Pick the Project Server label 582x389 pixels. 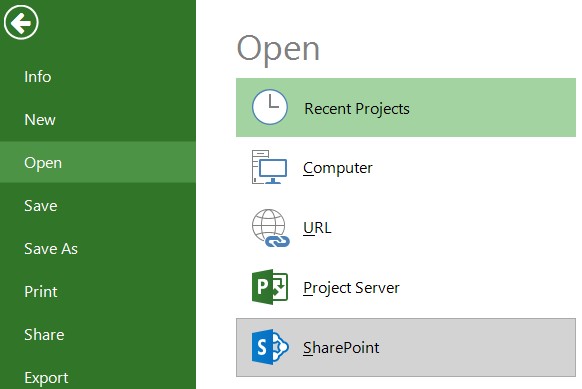351,288
